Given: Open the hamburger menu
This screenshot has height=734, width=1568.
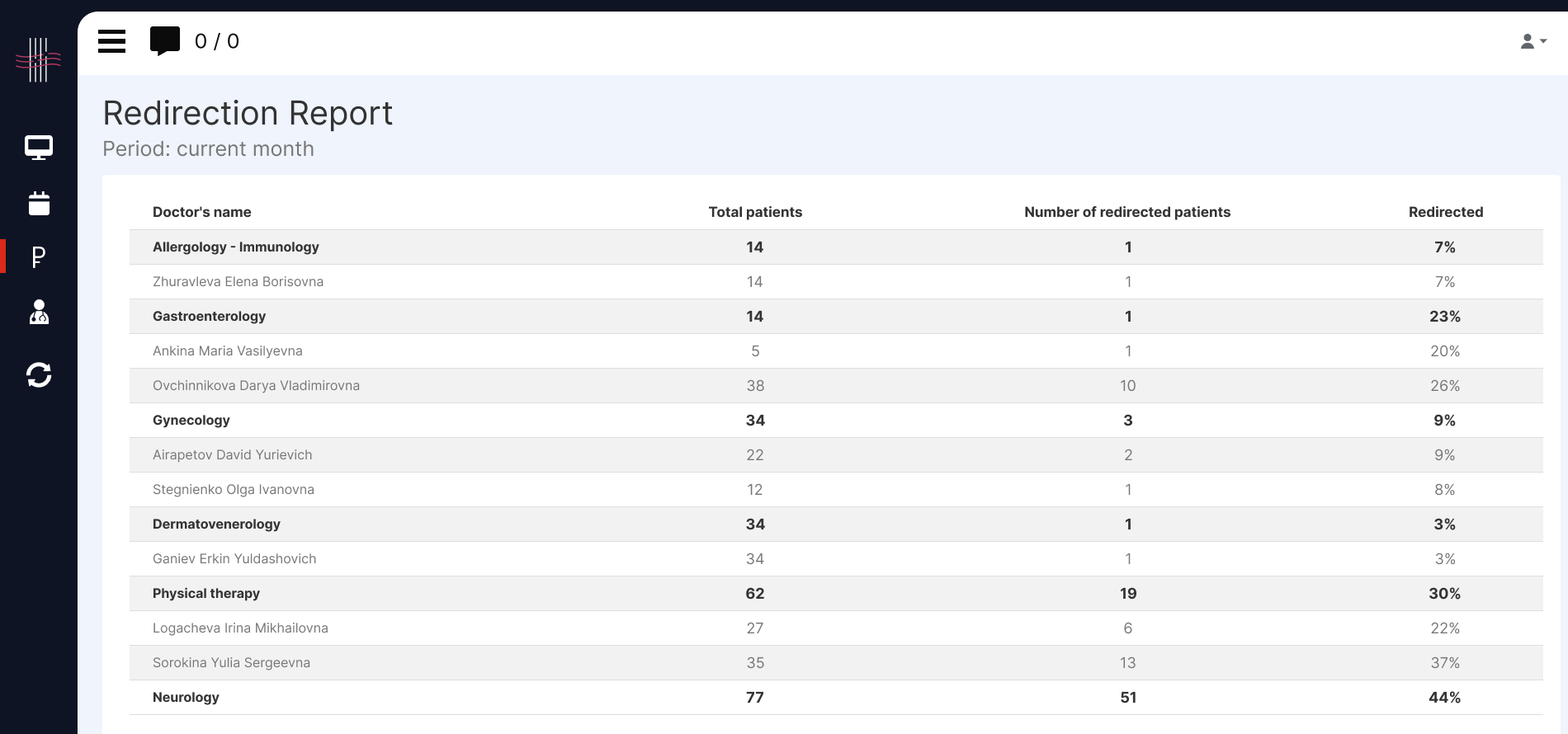Looking at the screenshot, I should 111,41.
